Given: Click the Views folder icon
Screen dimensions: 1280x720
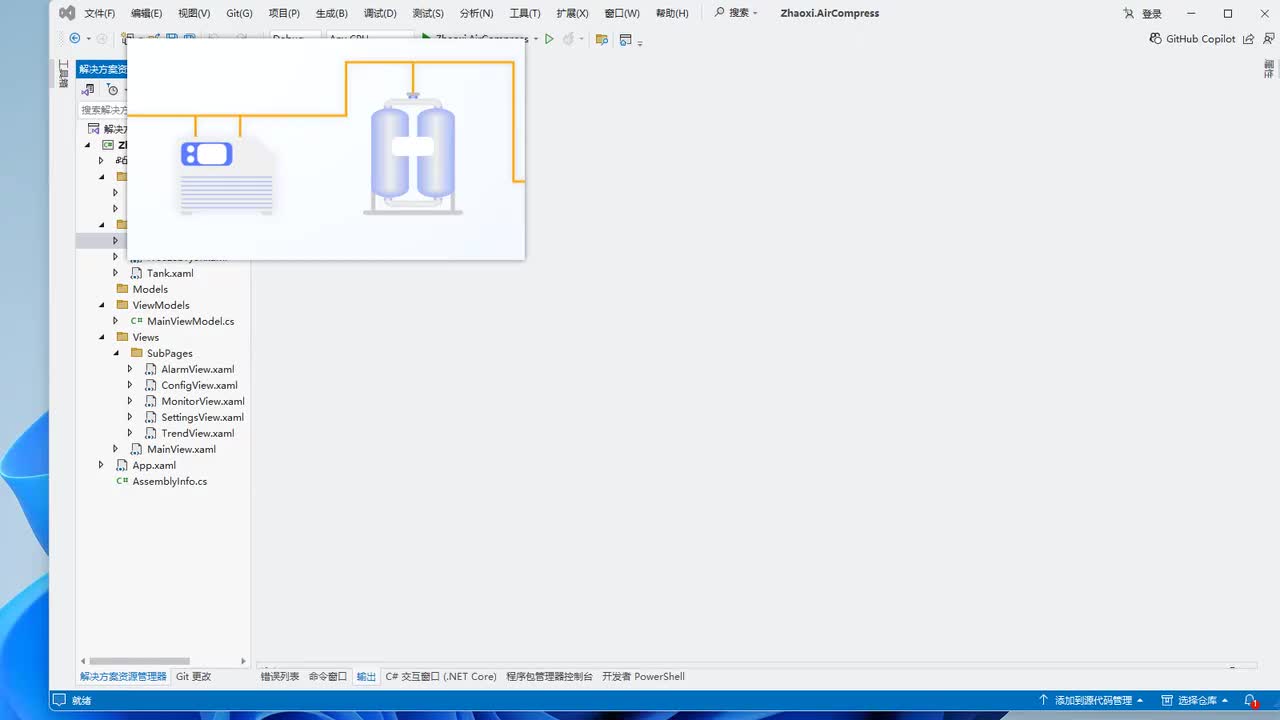Looking at the screenshot, I should coord(122,337).
